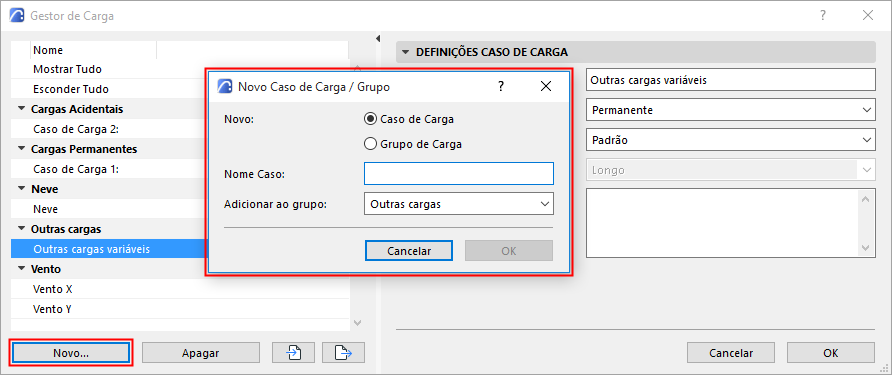The image size is (892, 375).
Task: Open the disabled Longo dropdown
Action: pyautogui.click(x=730, y=170)
